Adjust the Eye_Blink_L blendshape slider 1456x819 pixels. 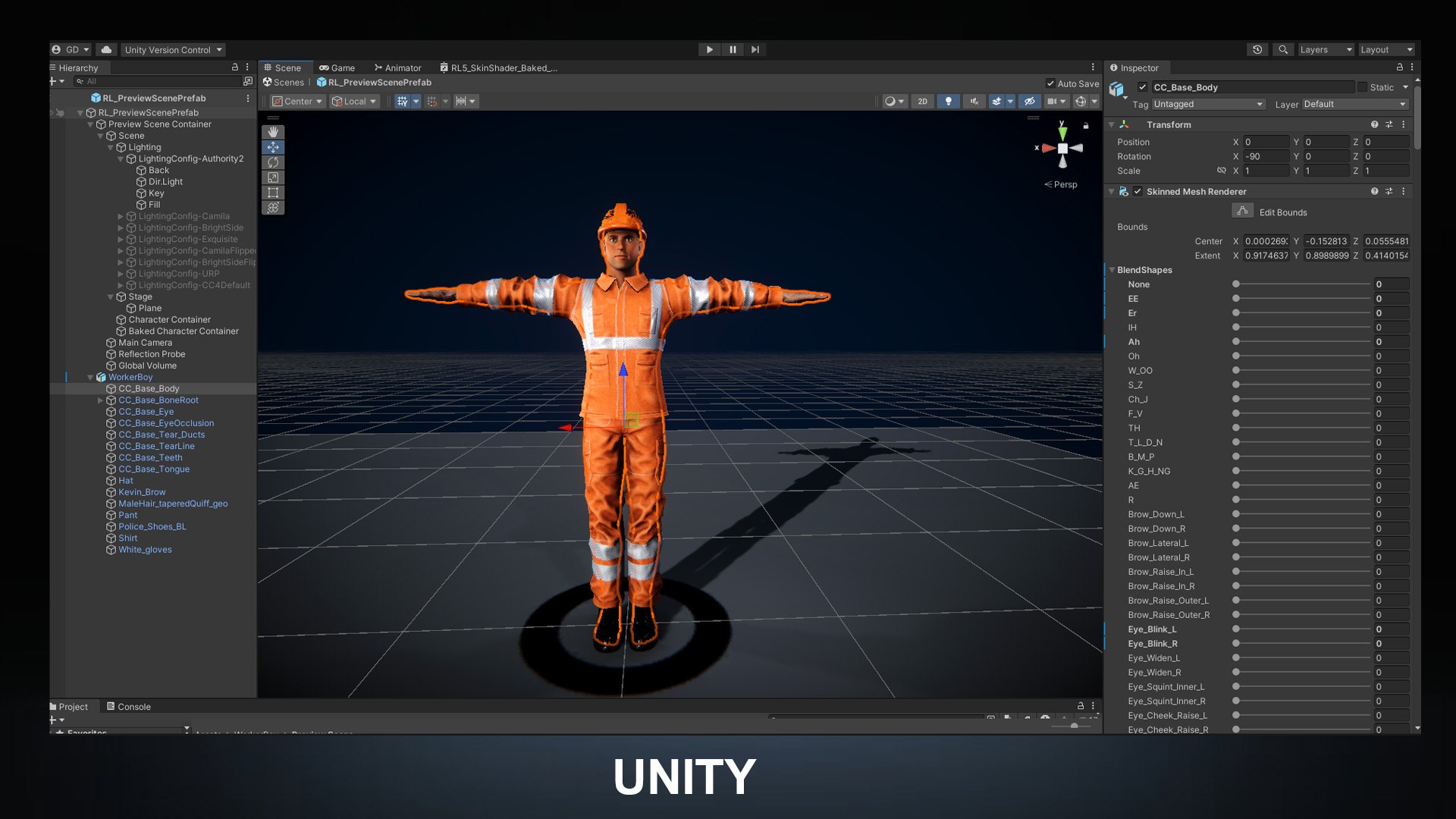[1303, 629]
